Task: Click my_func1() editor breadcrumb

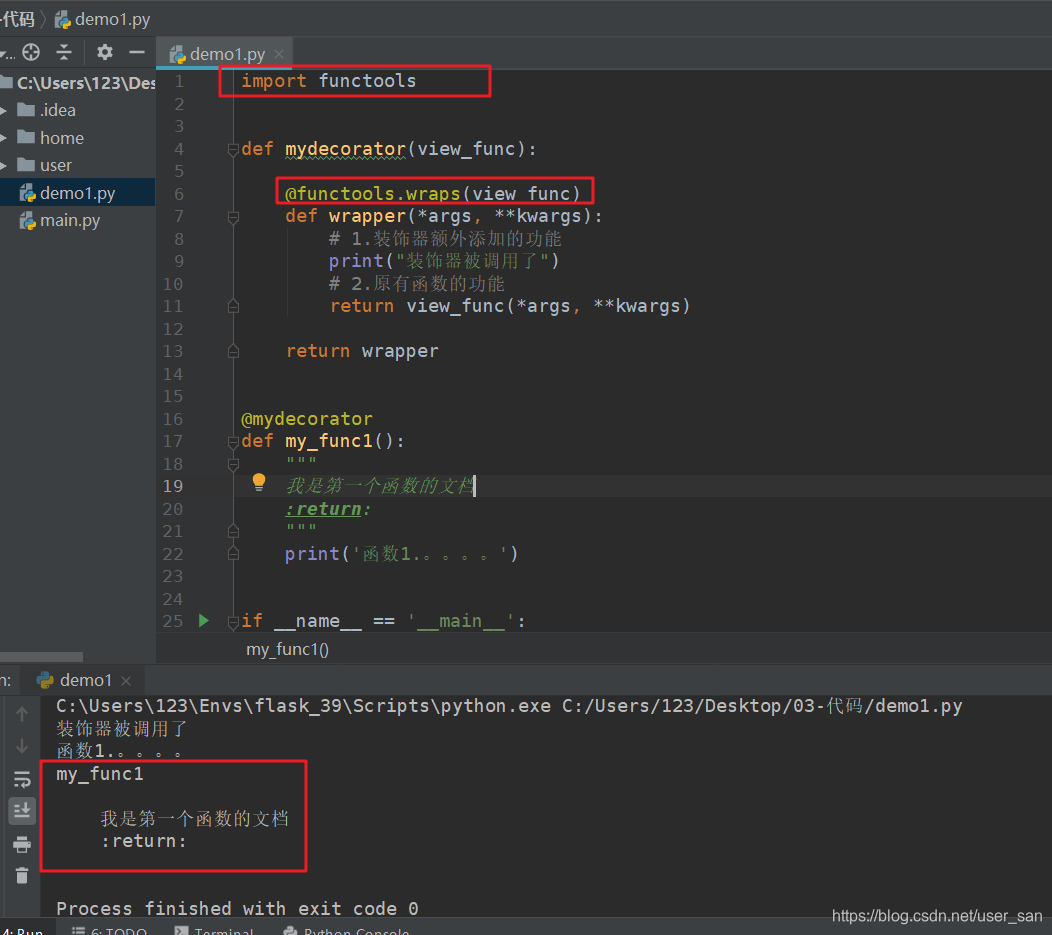Action: 287,649
